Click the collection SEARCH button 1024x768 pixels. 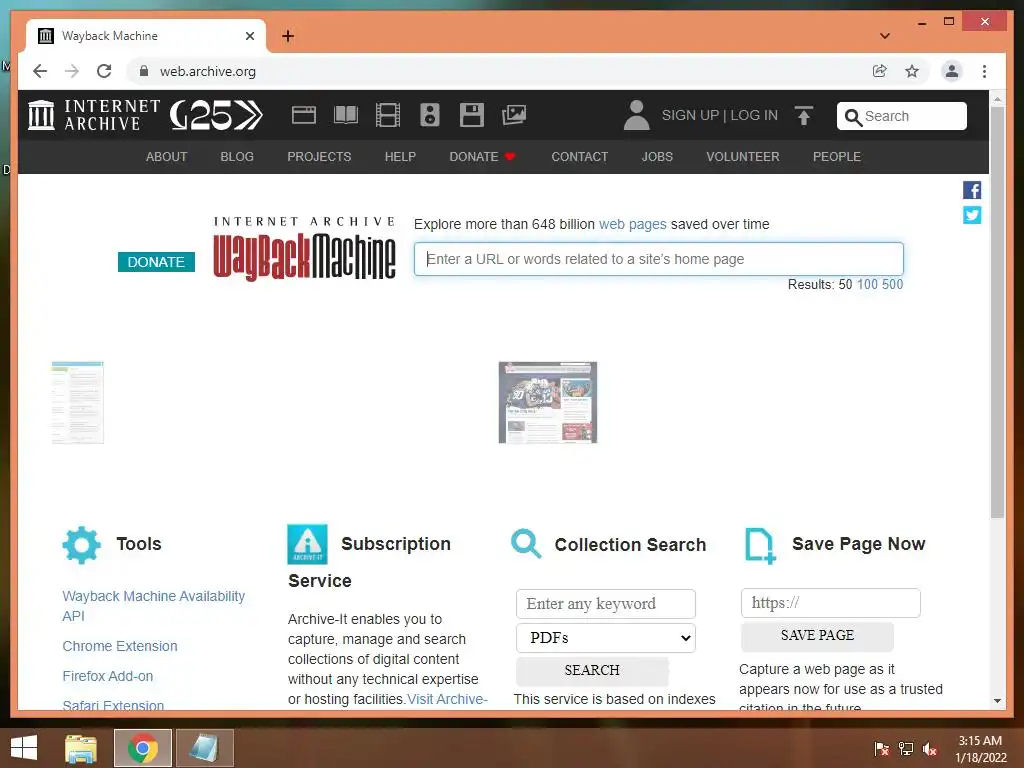[592, 671]
